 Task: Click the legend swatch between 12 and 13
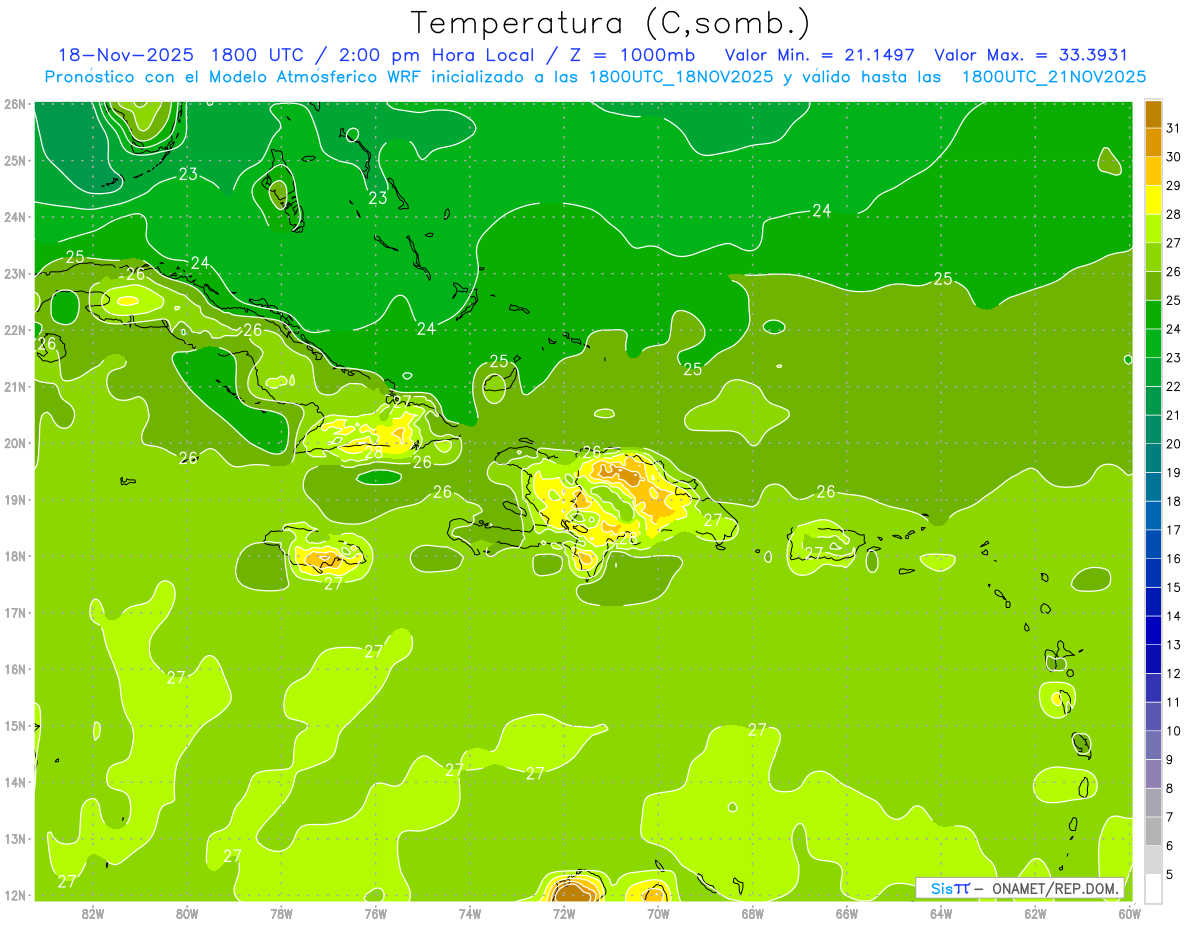click(1154, 659)
